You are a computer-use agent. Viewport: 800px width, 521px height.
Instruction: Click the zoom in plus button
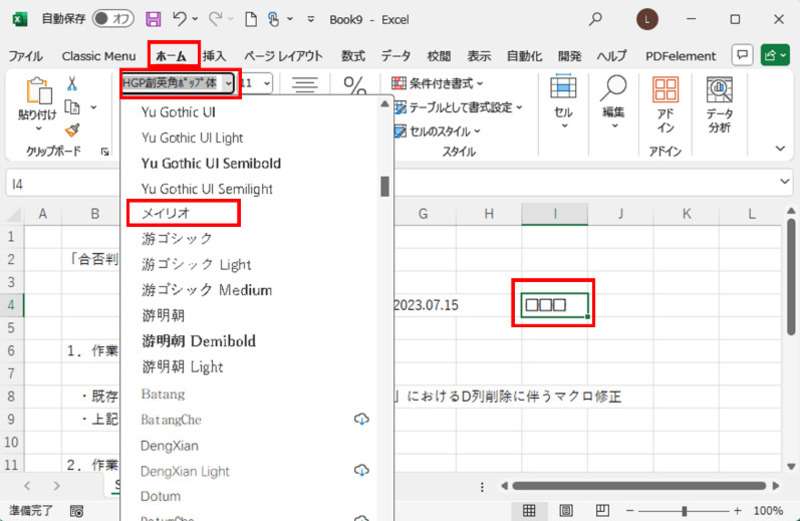[737, 511]
